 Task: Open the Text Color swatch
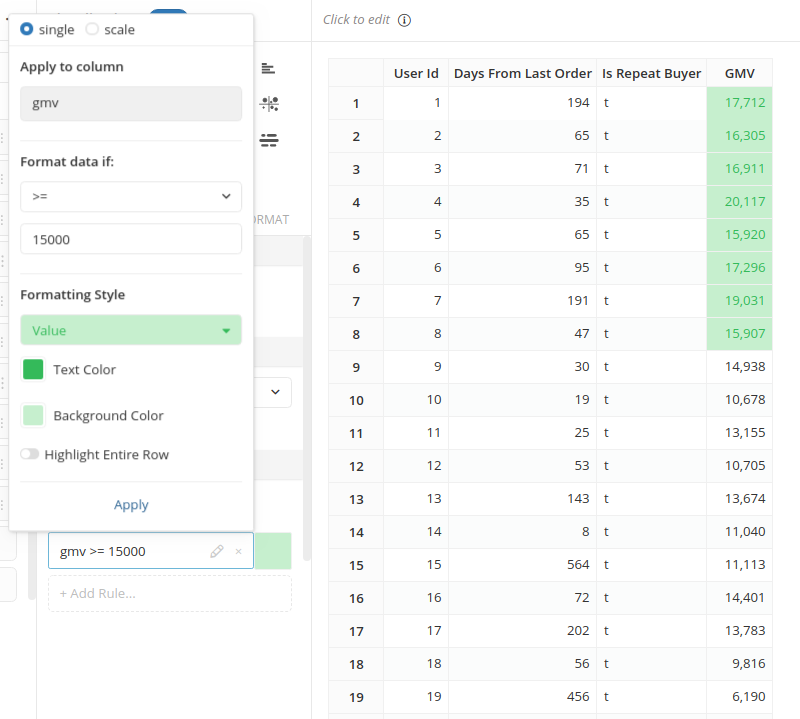33,370
